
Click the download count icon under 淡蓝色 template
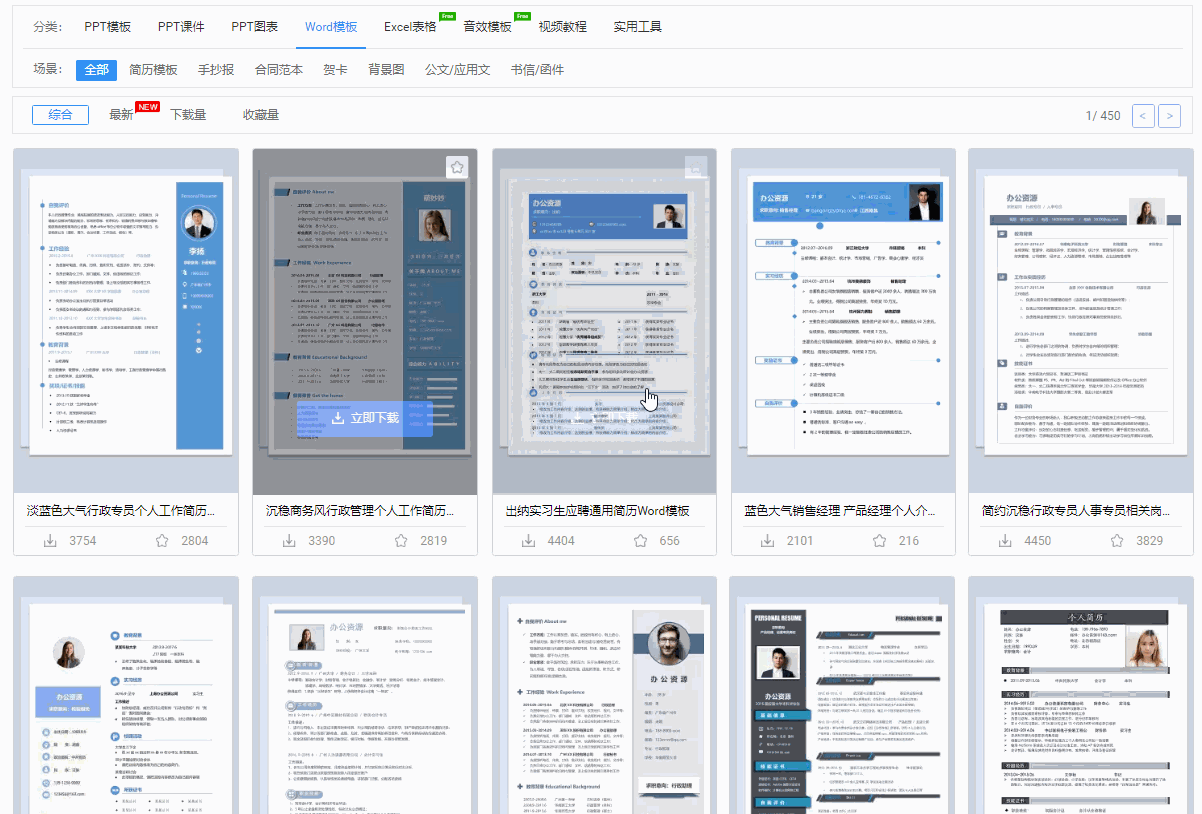click(51, 539)
